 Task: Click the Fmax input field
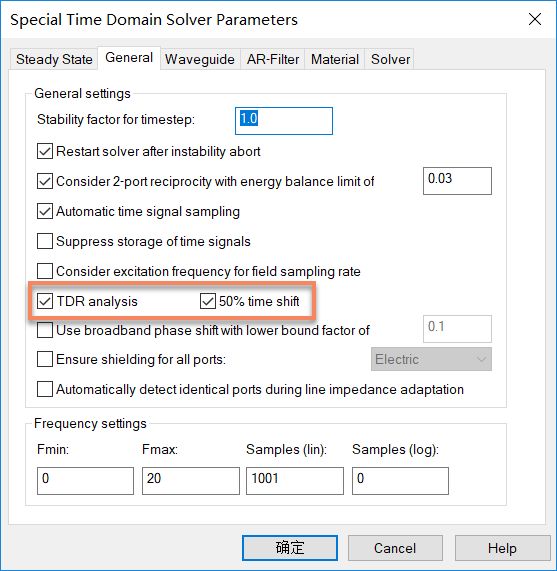pos(191,481)
